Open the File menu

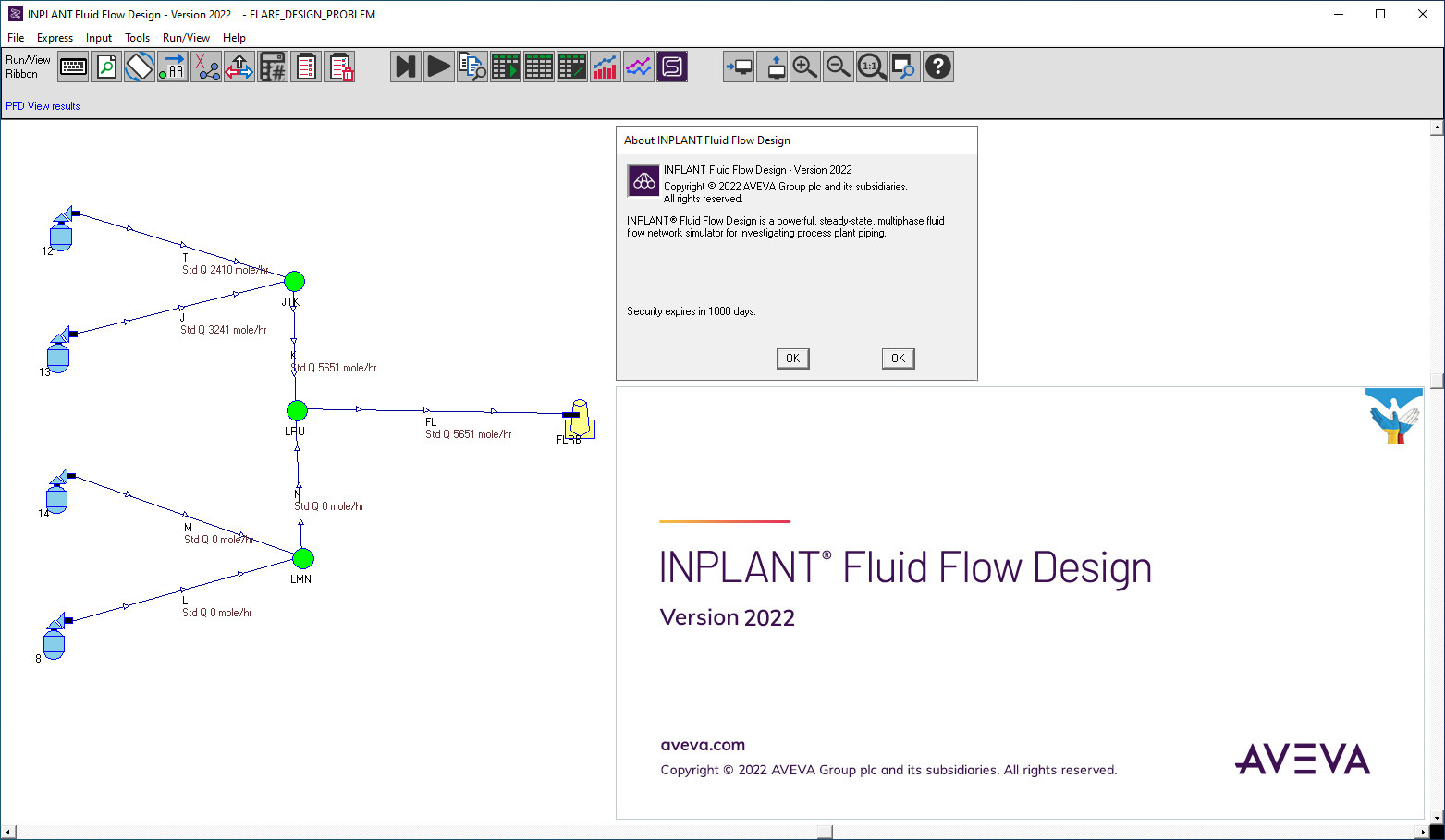click(16, 38)
